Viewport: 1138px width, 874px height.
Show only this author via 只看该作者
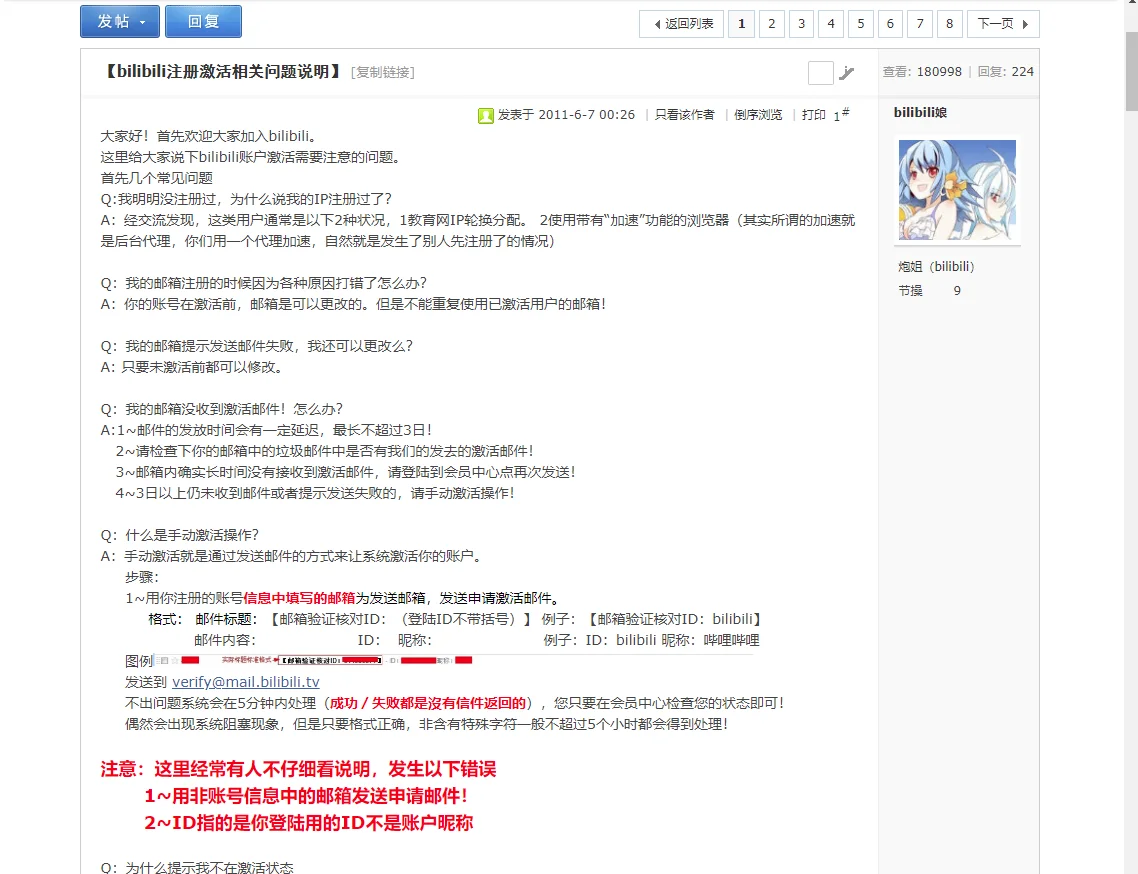(684, 115)
